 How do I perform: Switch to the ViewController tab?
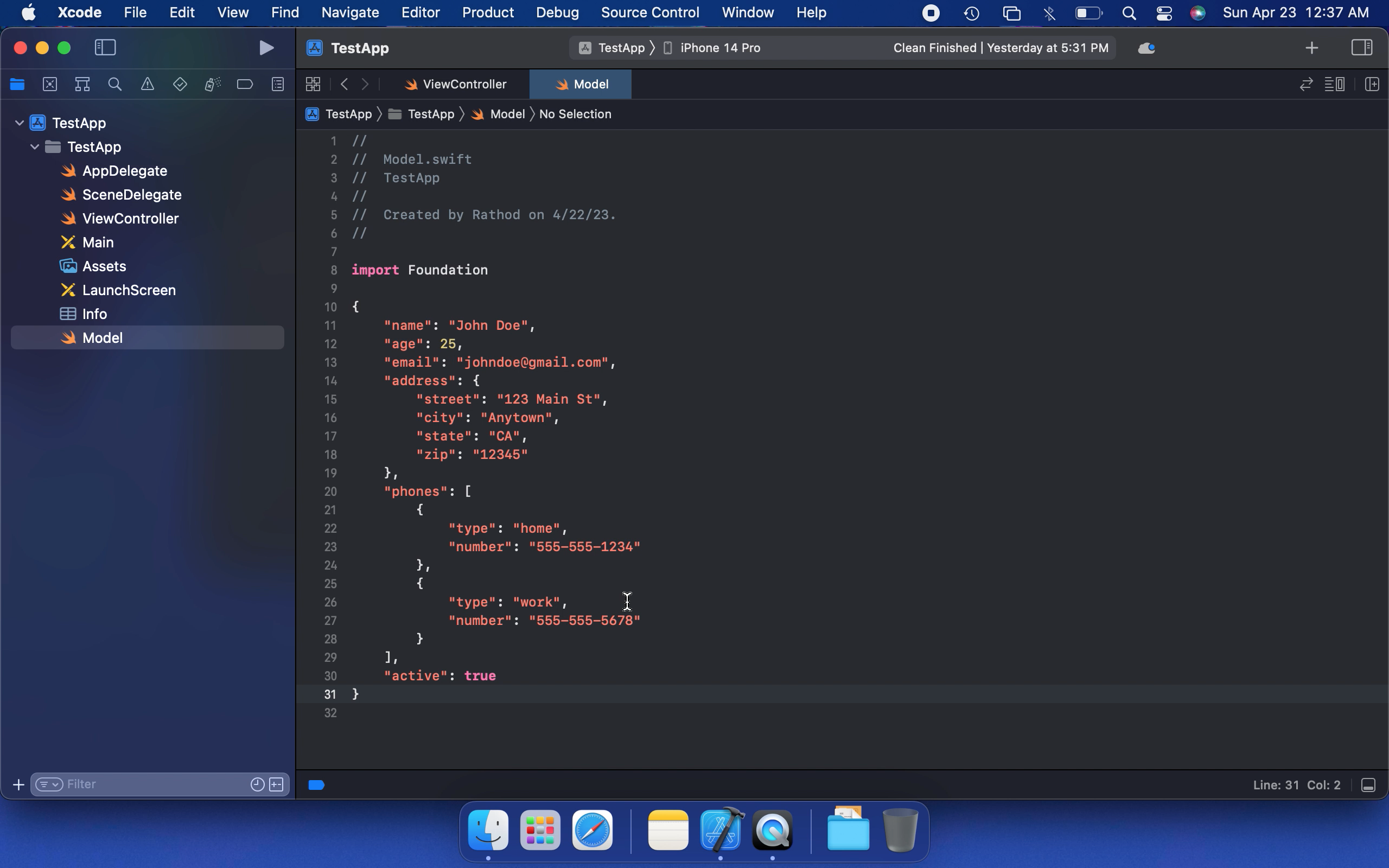coord(456,85)
